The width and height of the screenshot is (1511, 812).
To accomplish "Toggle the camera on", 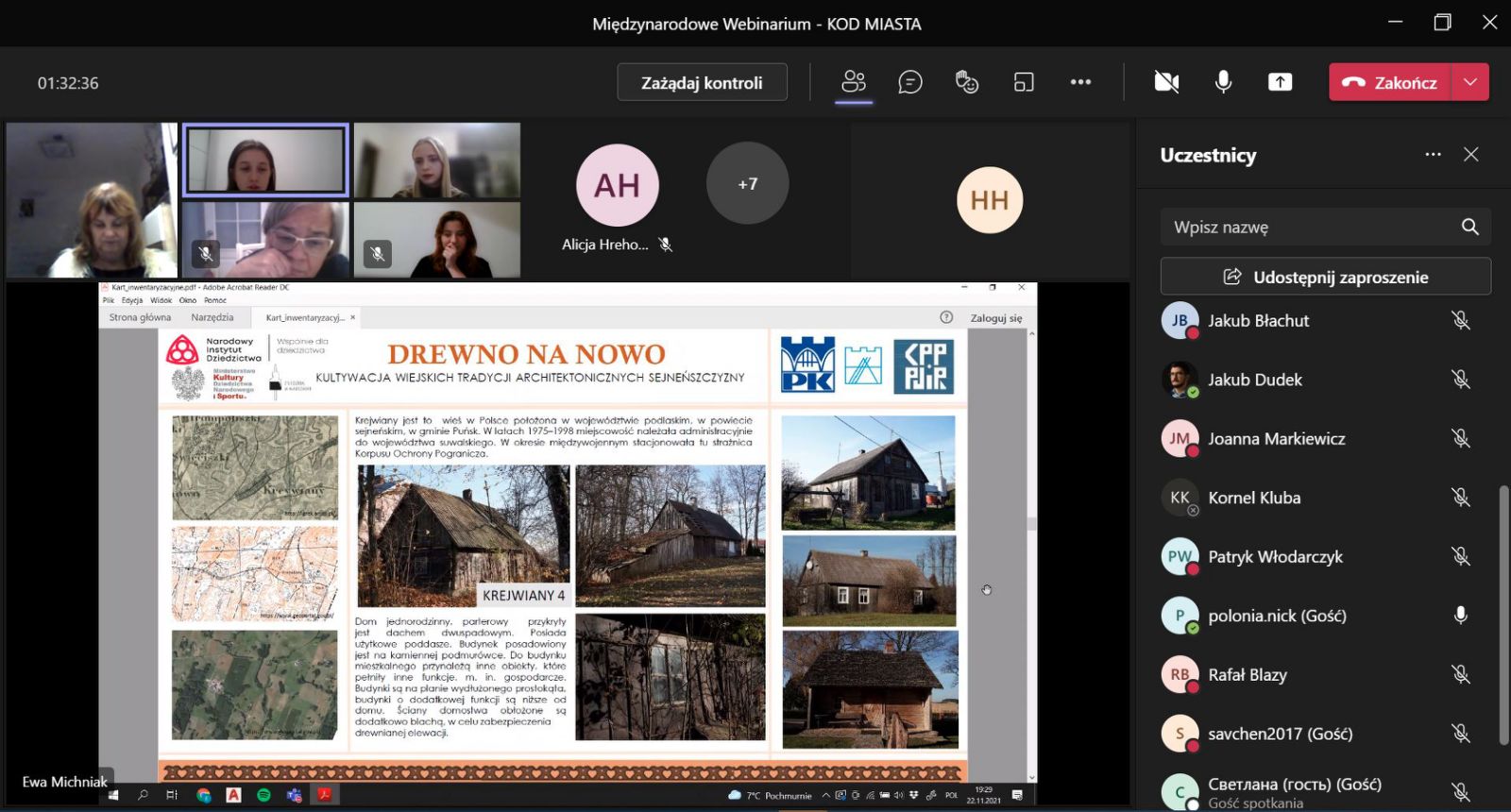I will [x=1166, y=82].
